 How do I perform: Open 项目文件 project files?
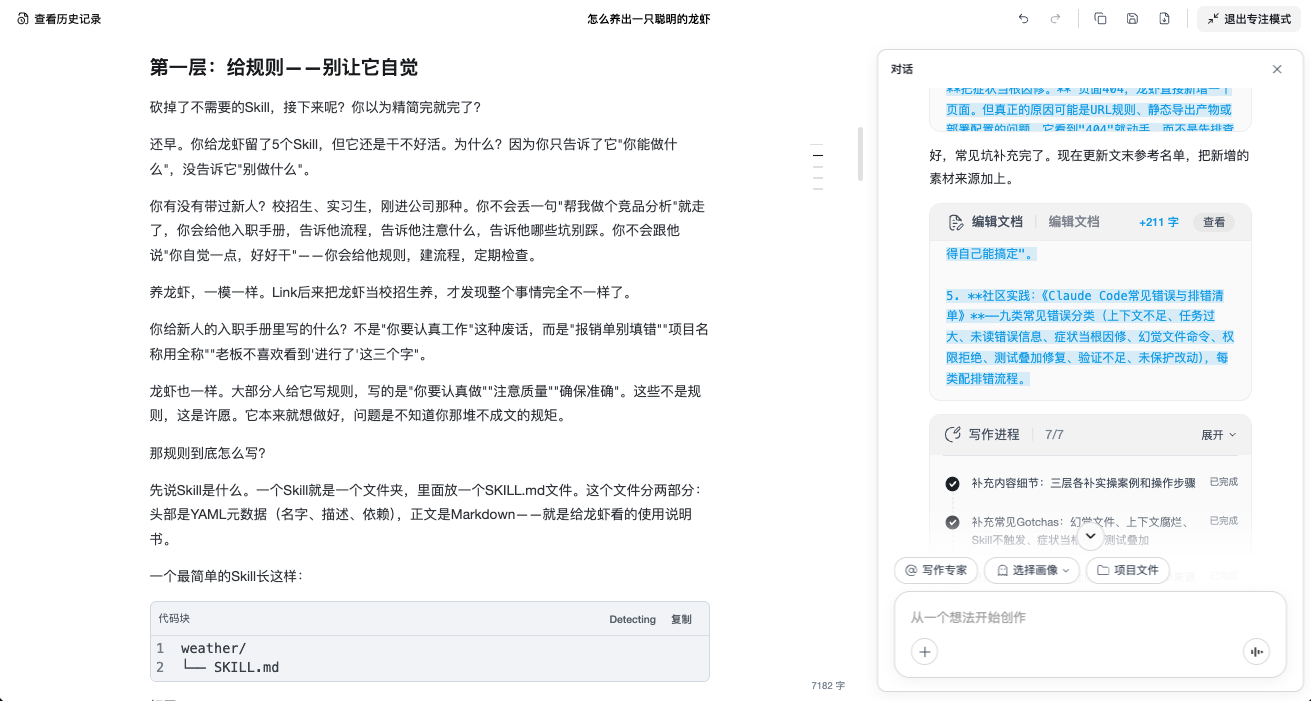pos(1127,570)
